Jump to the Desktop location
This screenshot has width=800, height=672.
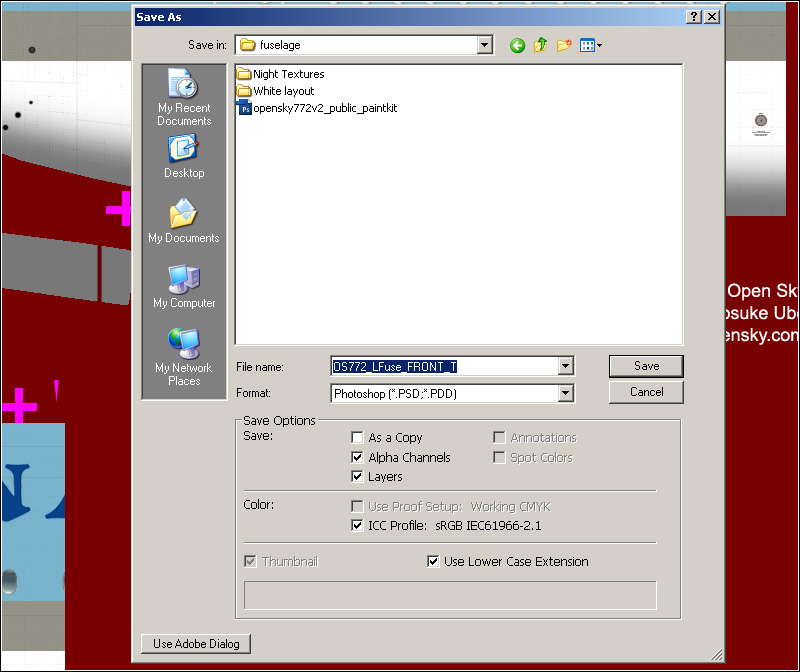click(184, 156)
